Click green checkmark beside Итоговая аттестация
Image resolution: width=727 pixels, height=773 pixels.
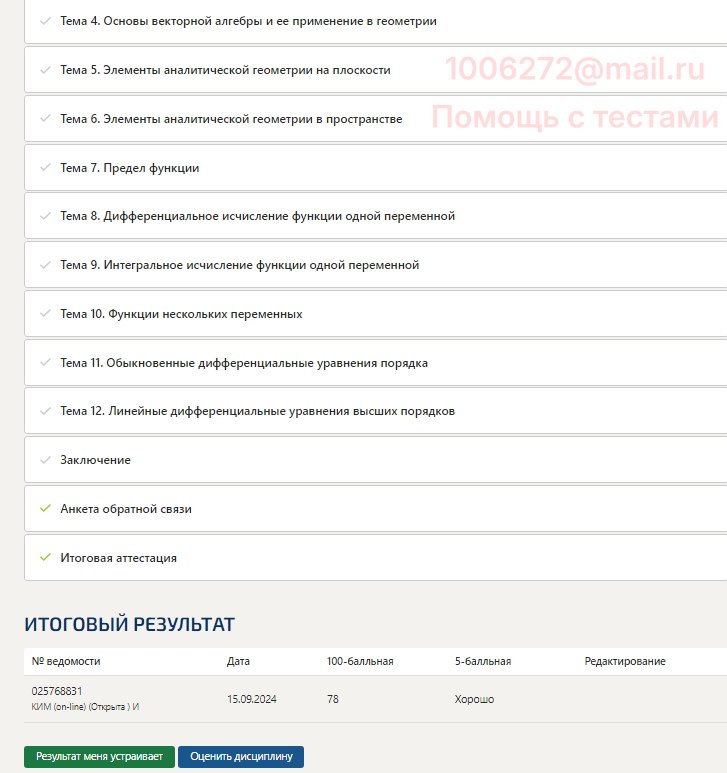pos(45,557)
